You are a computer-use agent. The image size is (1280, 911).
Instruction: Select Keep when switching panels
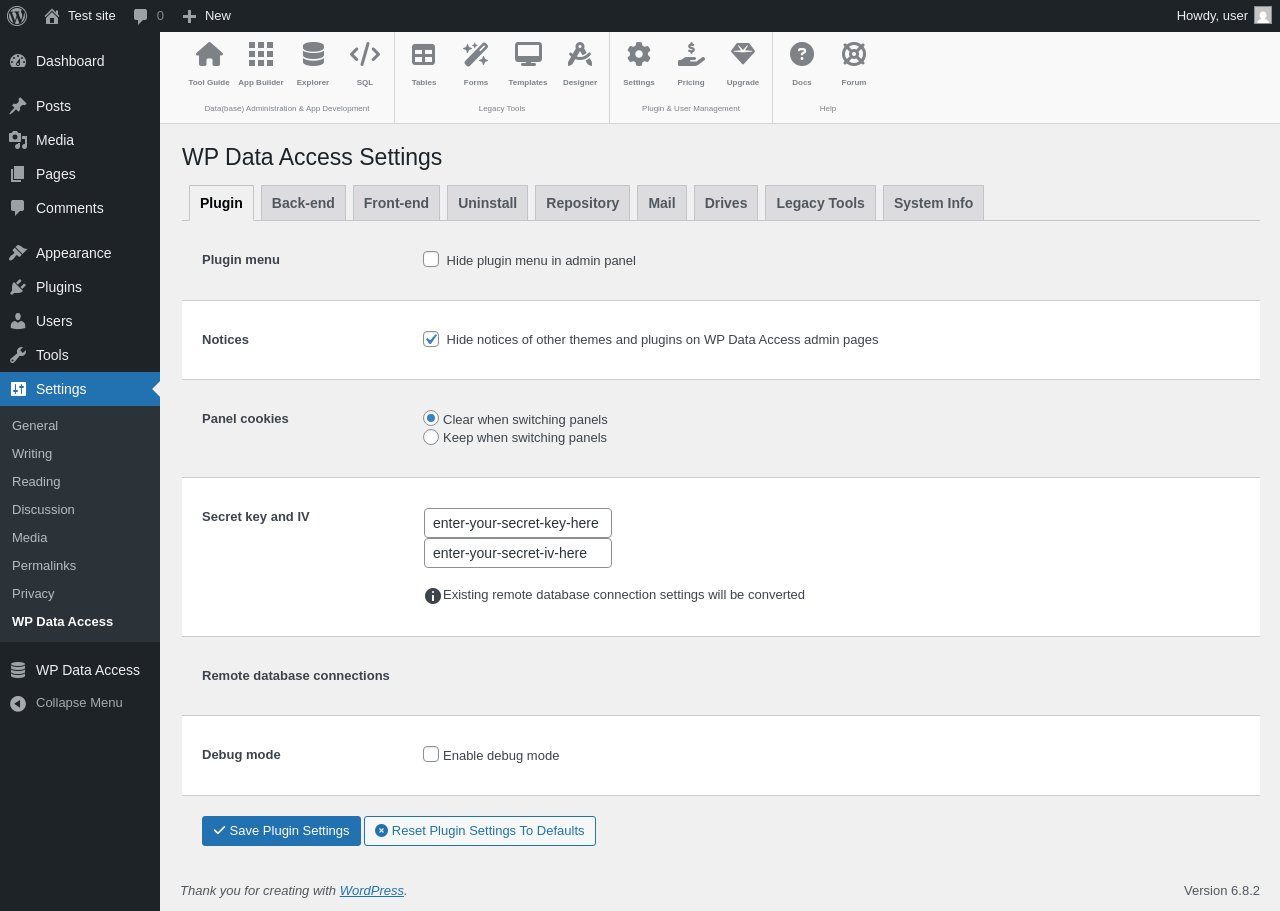431,437
